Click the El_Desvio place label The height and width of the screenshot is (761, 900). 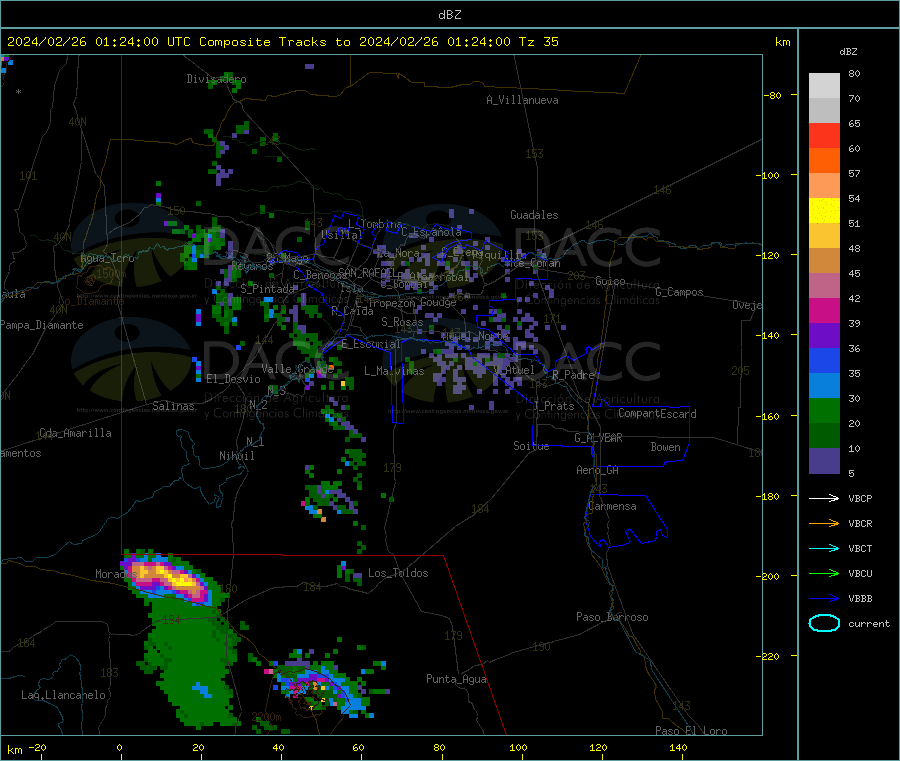(234, 379)
